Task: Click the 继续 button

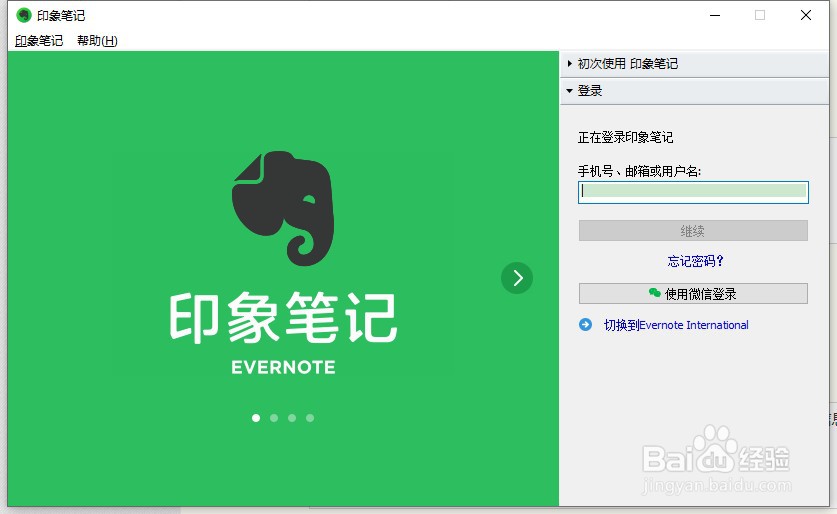Action: 693,231
